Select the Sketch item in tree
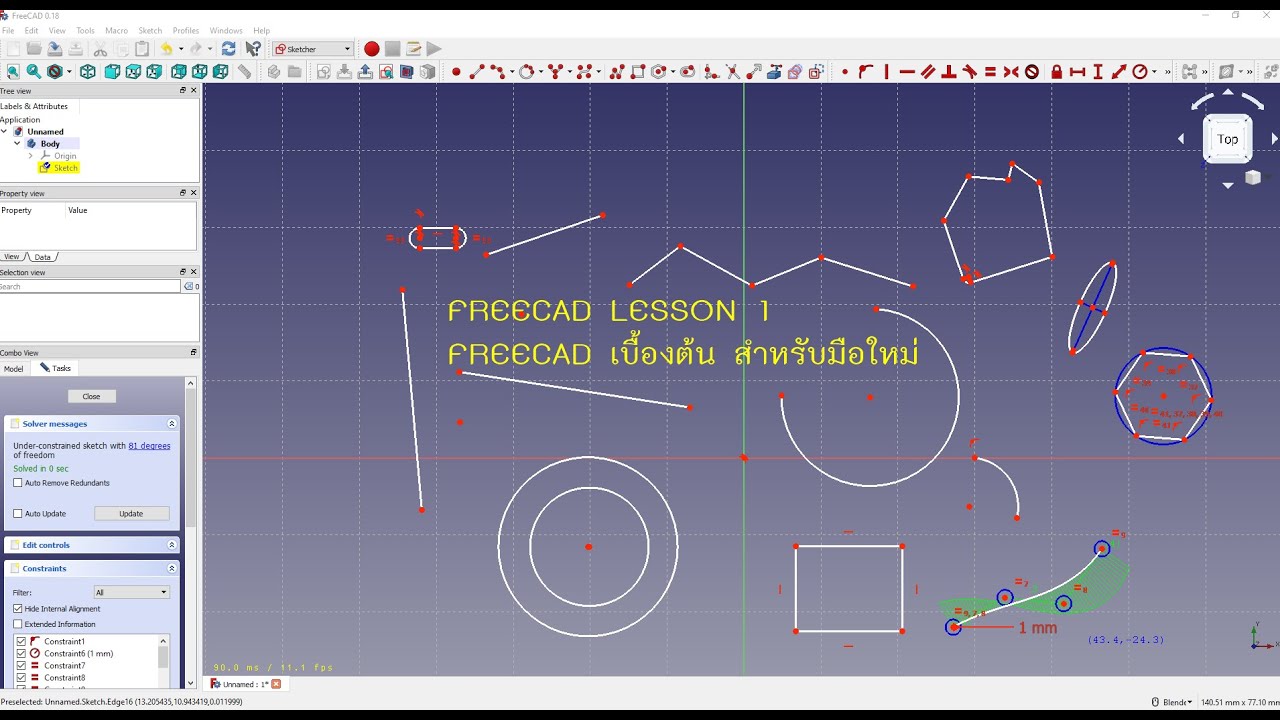The height and width of the screenshot is (720, 1280). click(x=65, y=168)
